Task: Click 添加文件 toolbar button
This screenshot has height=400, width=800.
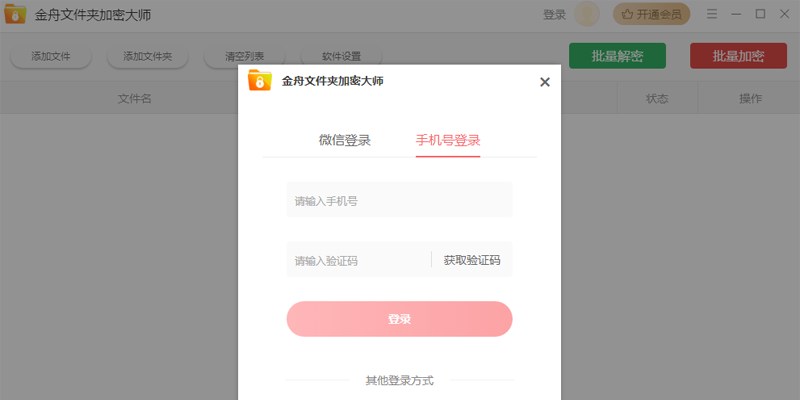Action: [x=51, y=57]
